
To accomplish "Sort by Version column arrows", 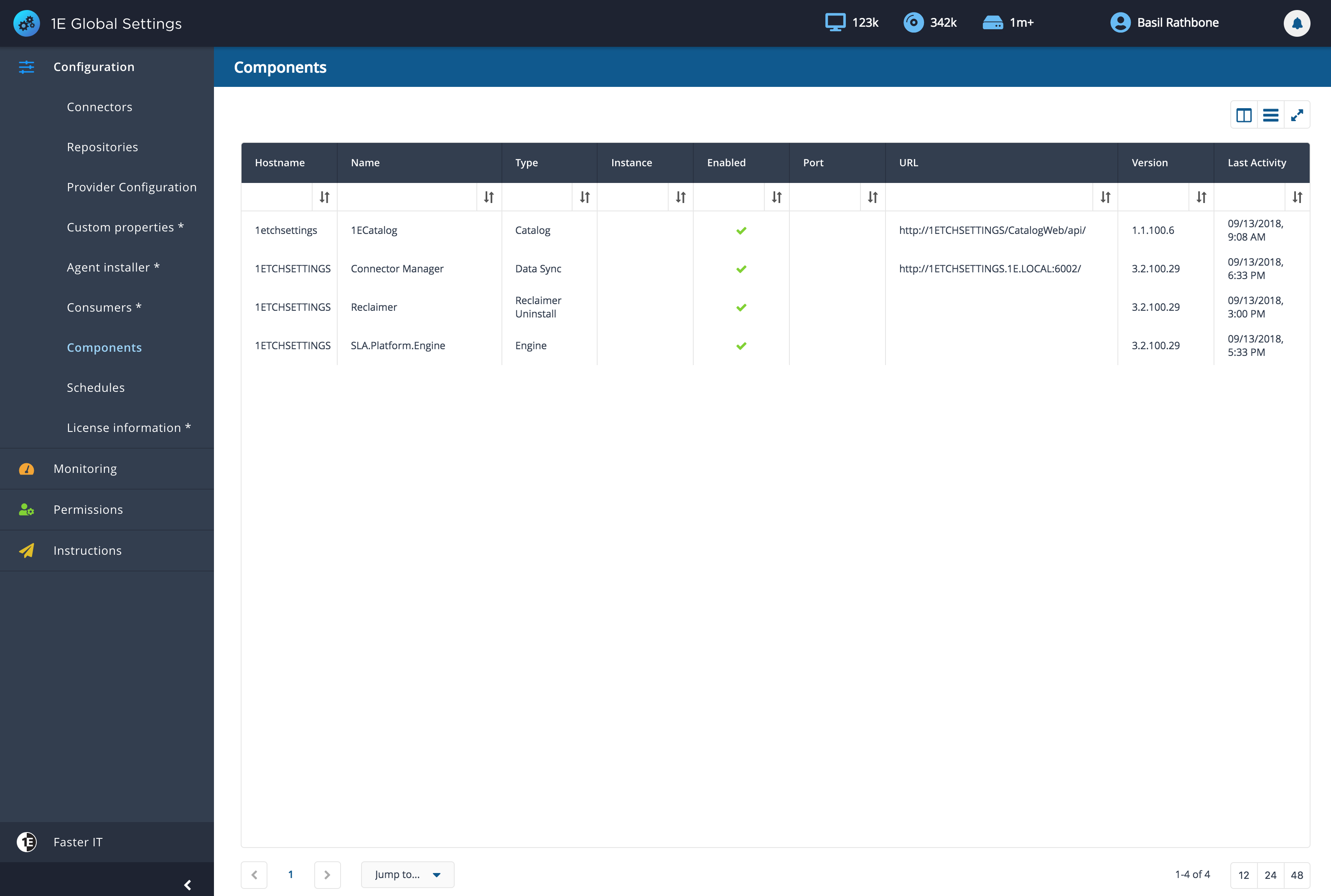I will [1201, 197].
